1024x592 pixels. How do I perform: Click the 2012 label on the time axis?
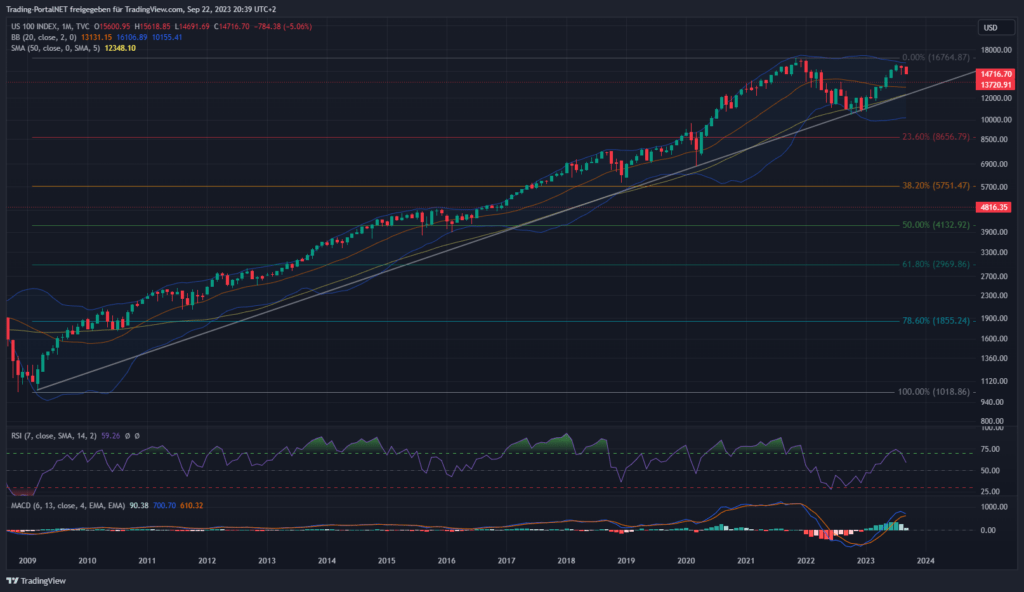pyautogui.click(x=207, y=561)
